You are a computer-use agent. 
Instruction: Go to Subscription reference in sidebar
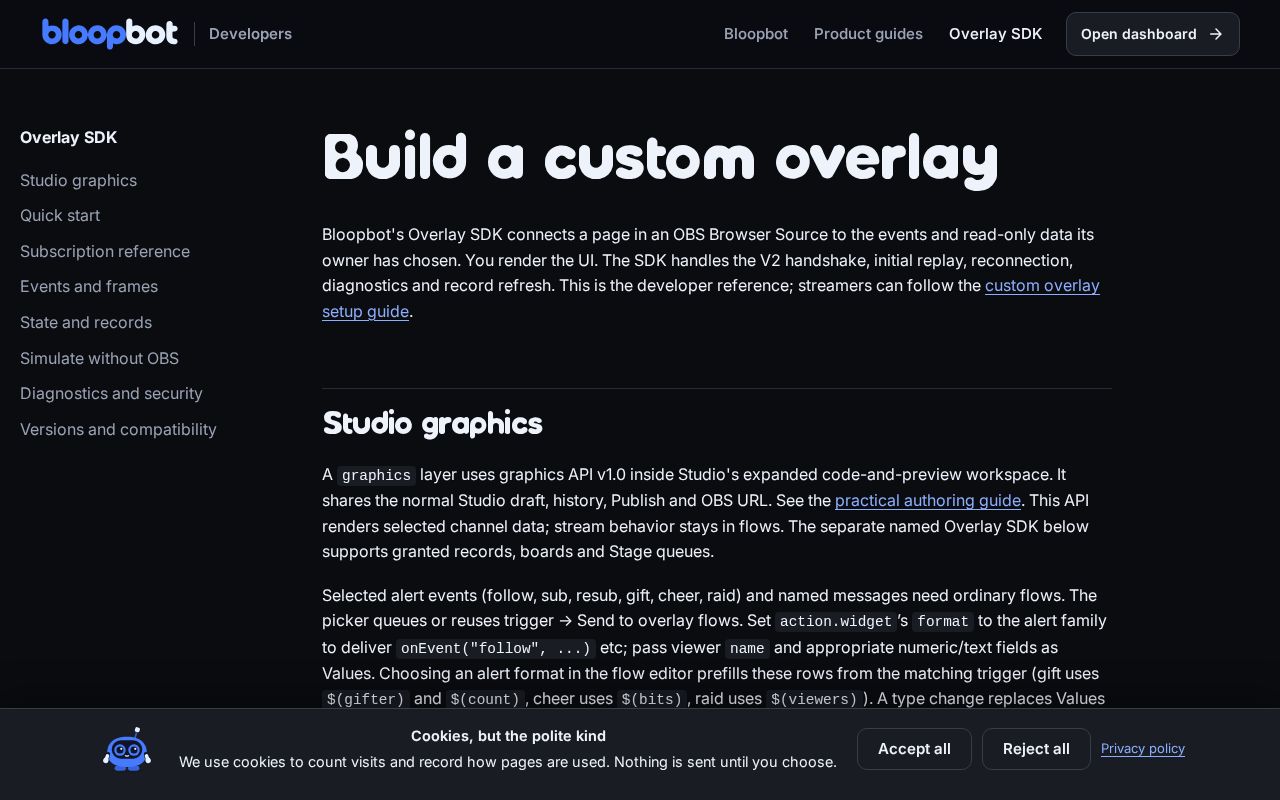pyautogui.click(x=105, y=251)
